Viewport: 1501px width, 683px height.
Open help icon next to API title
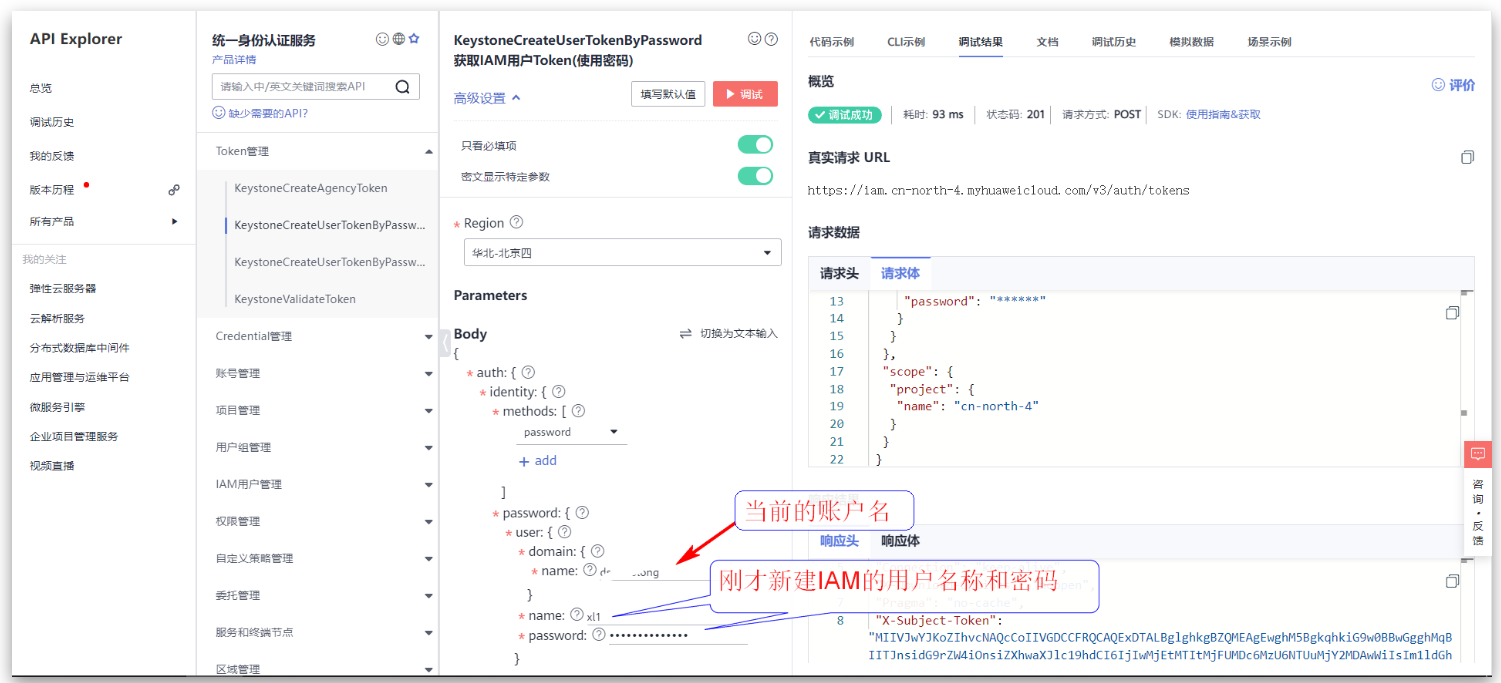pyautogui.click(x=771, y=39)
